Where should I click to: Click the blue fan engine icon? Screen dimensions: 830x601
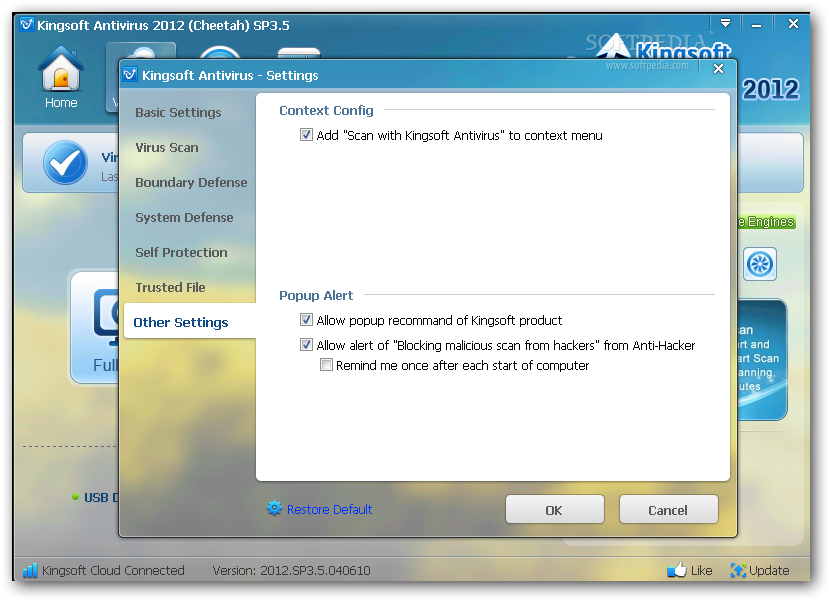tap(760, 264)
